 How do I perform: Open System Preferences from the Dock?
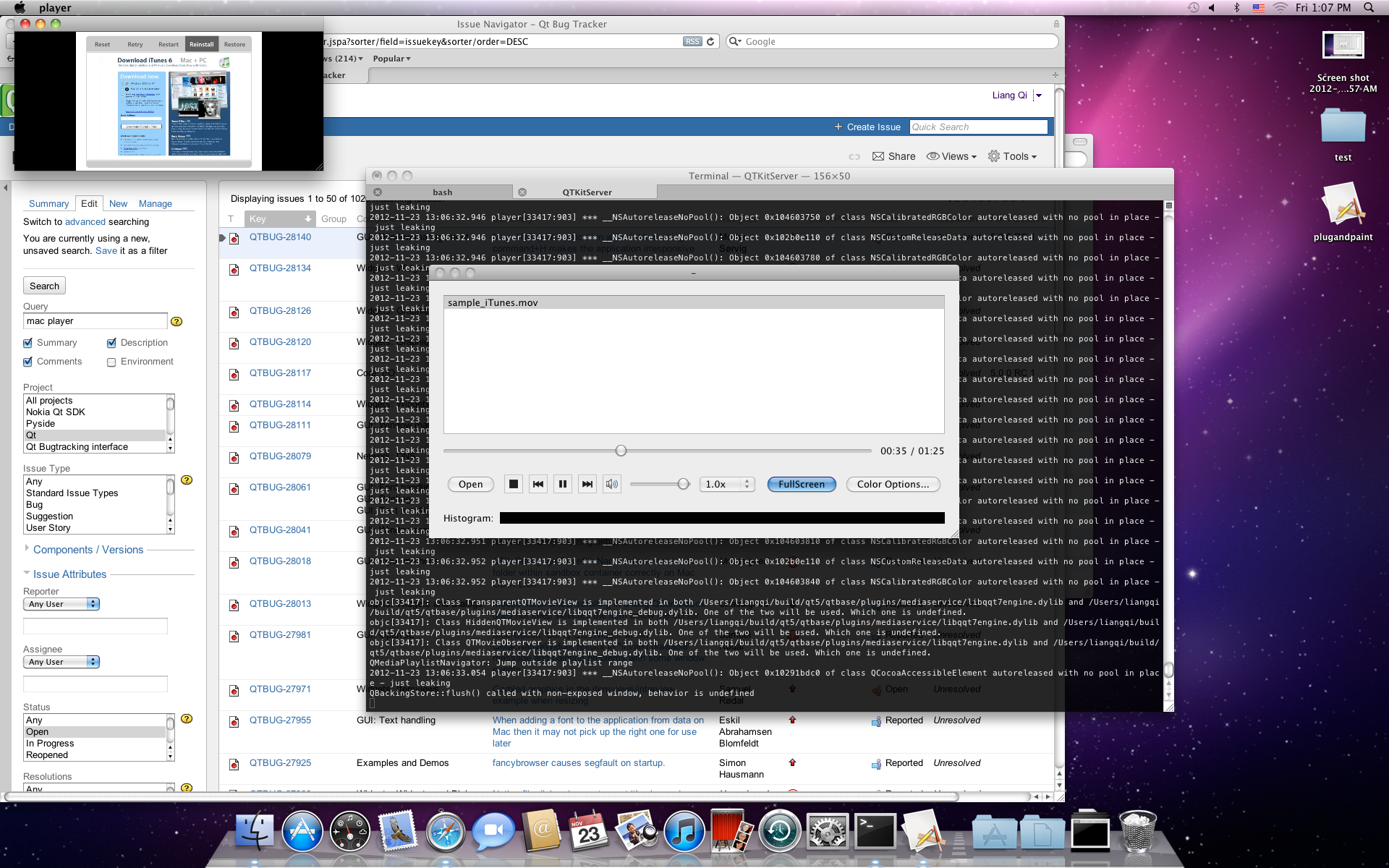tap(827, 830)
